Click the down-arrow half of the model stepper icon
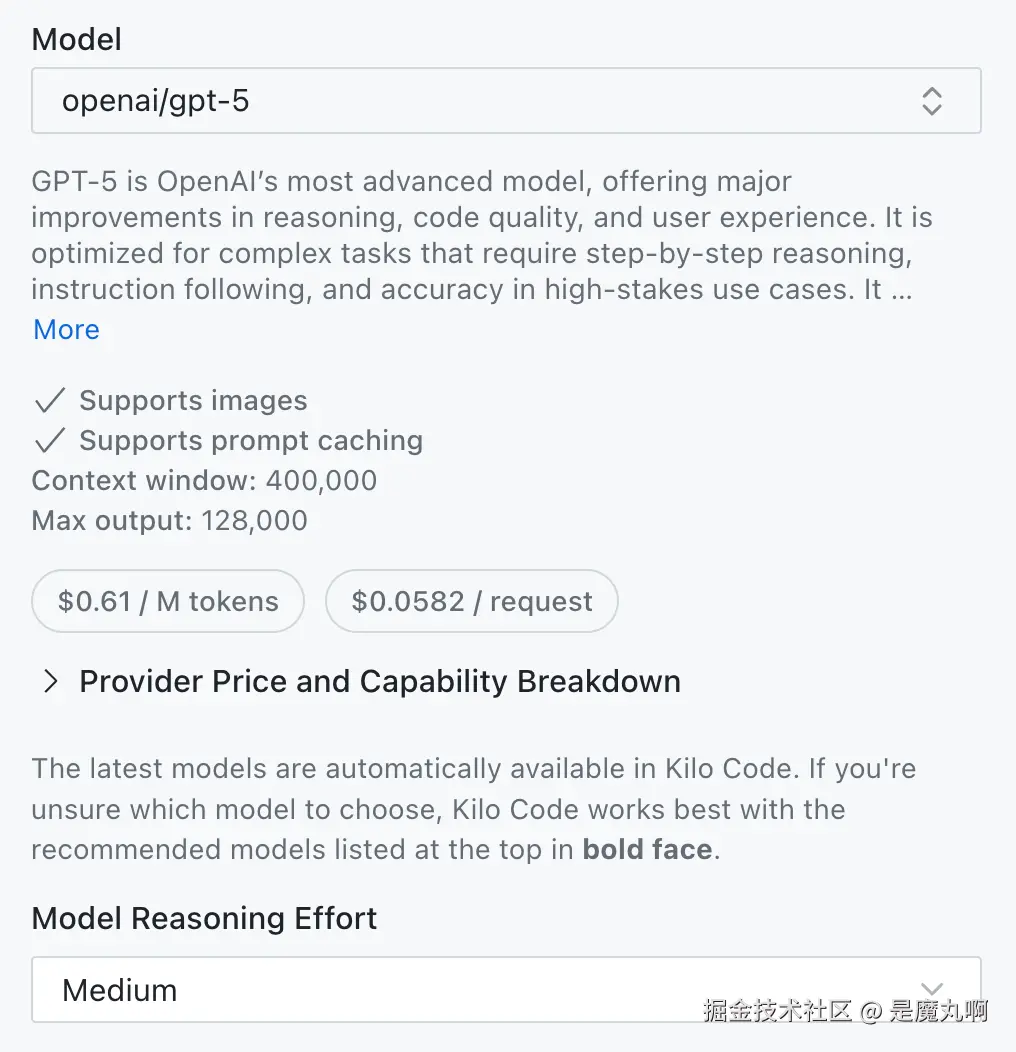This screenshot has height=1052, width=1016. pyautogui.click(x=931, y=108)
